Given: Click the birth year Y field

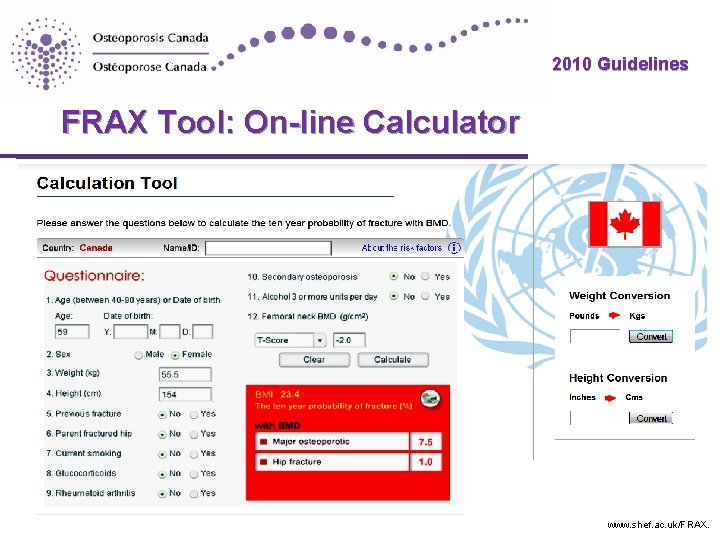Looking at the screenshot, I should pos(130,332).
